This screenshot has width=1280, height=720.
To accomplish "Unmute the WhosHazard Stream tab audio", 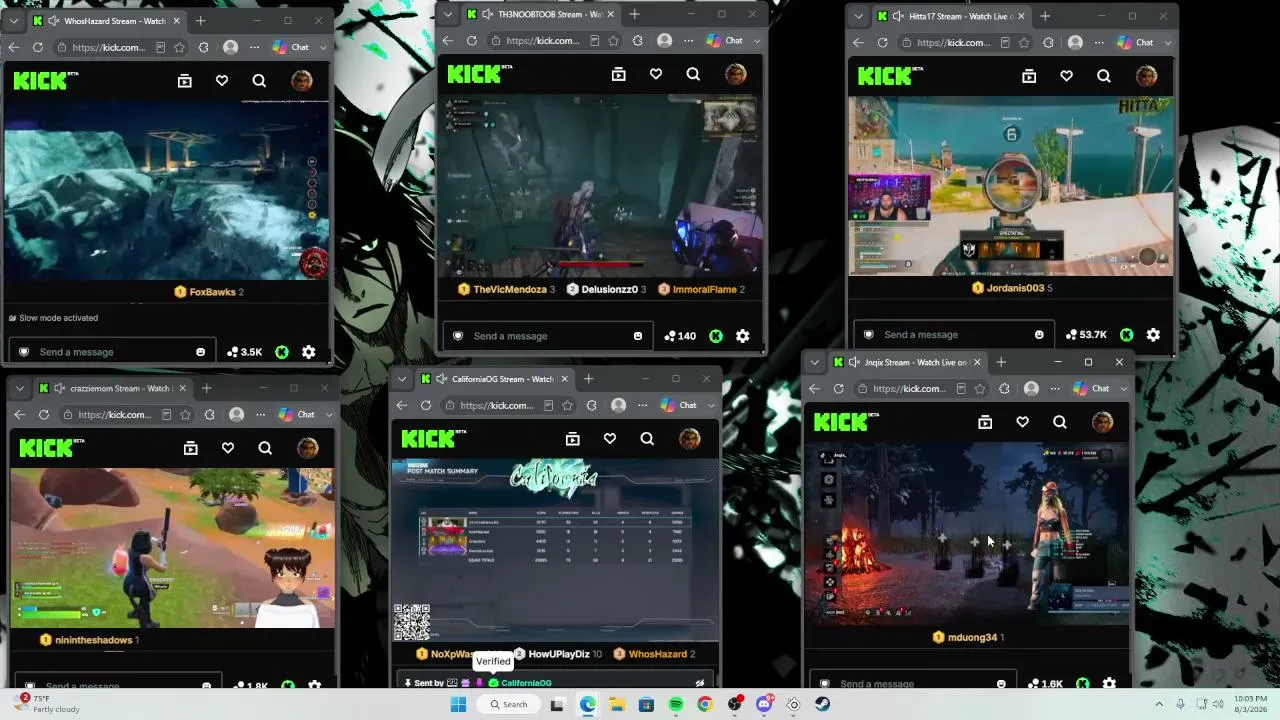I will point(54,21).
